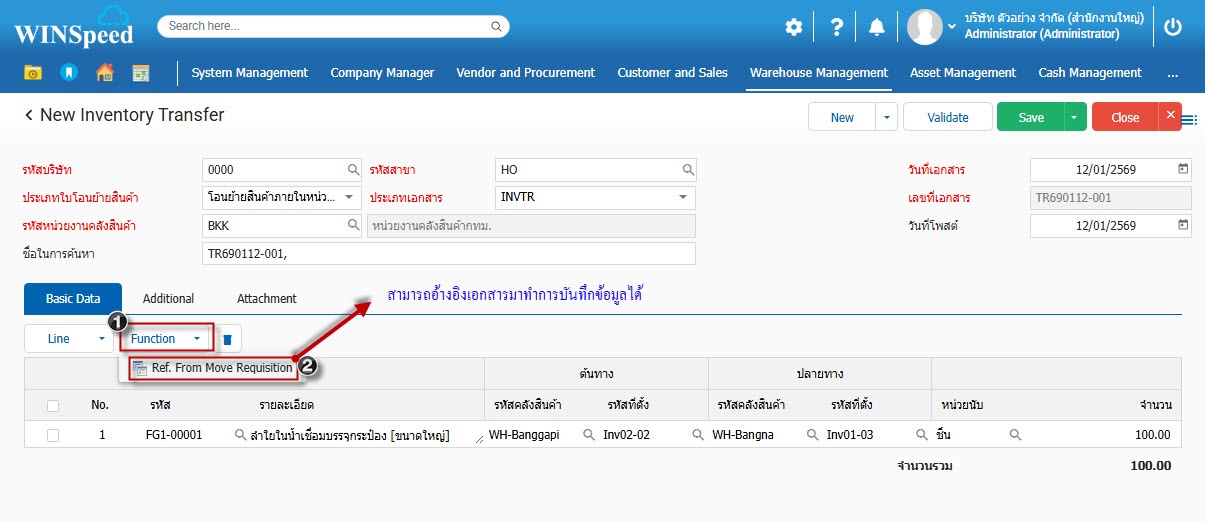Click the Validate button

point(947,117)
